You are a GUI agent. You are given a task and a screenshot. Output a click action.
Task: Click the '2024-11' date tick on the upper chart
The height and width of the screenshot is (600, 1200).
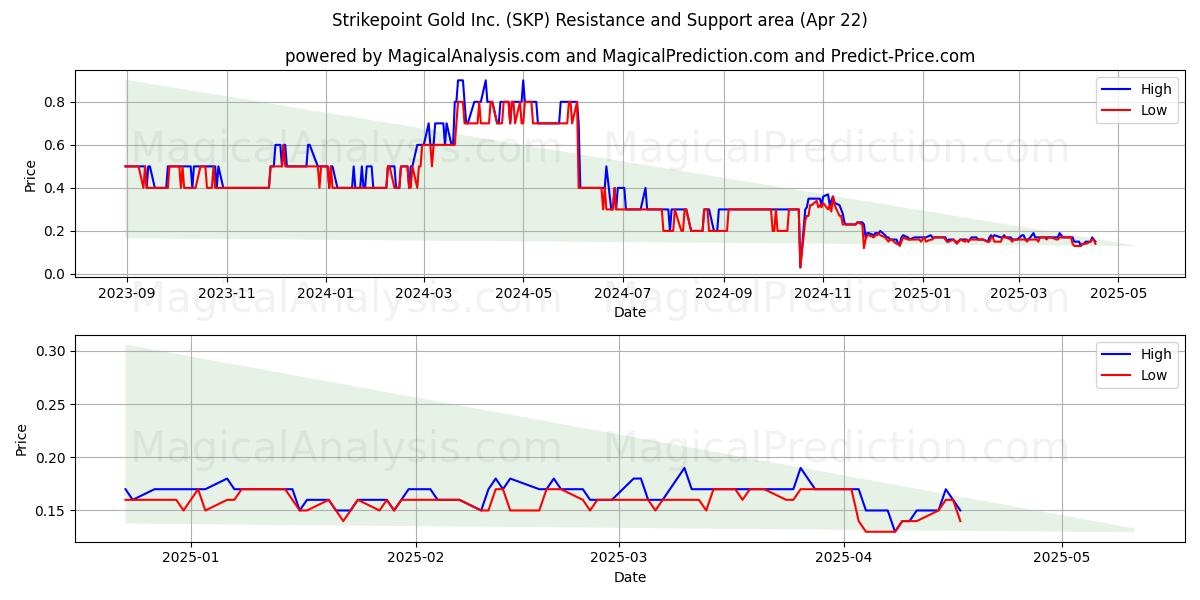tap(823, 295)
